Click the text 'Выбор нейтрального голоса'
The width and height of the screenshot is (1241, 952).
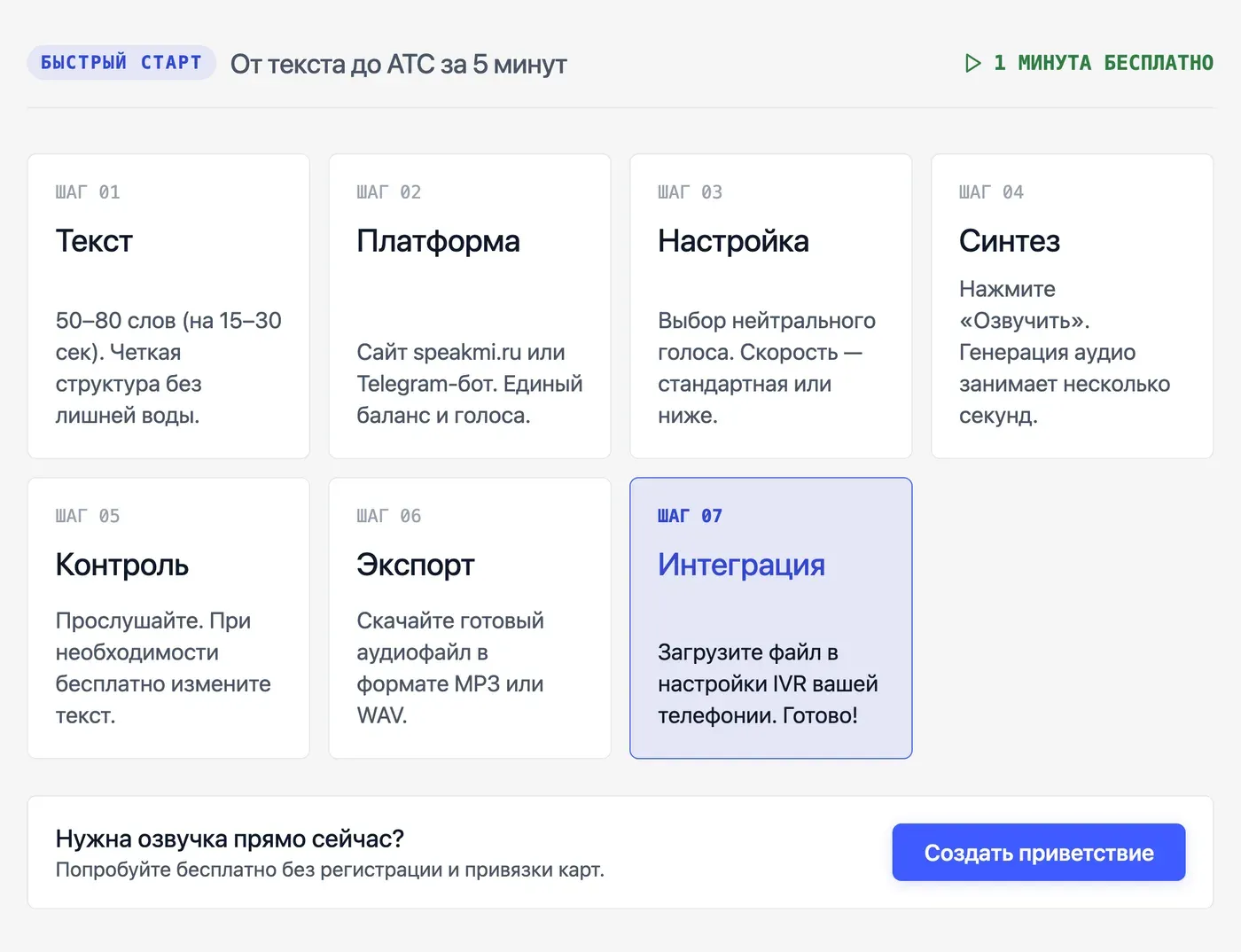767,336
